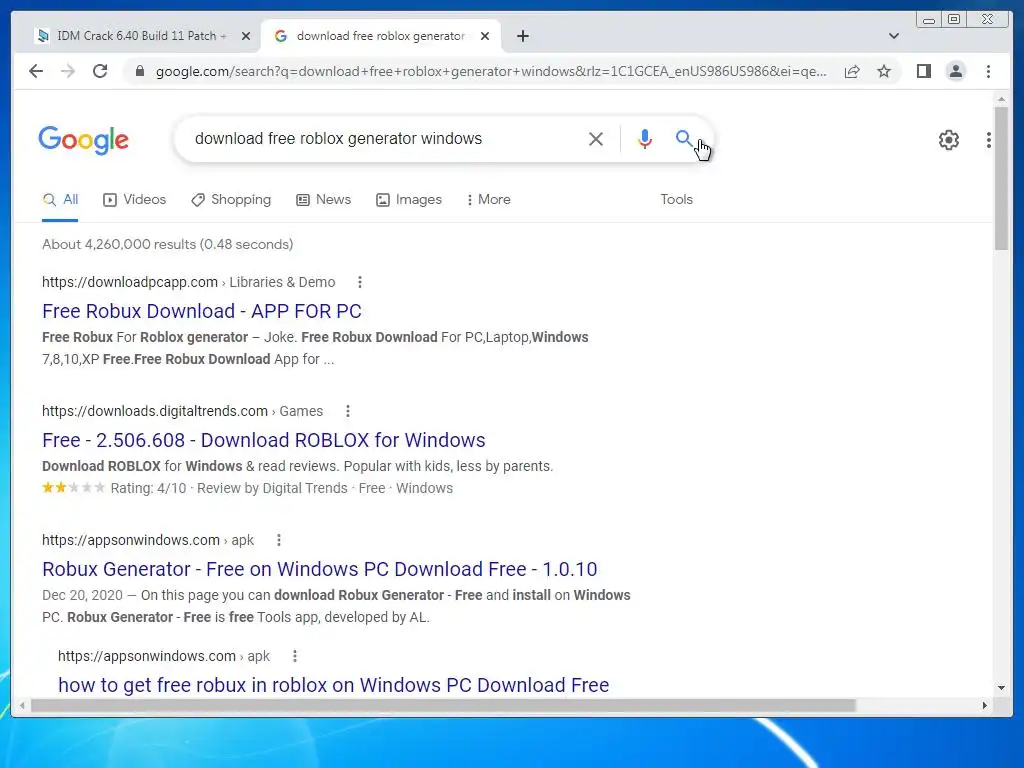1024x768 pixels.
Task: Click the scroll right arrow
Action: point(985,705)
